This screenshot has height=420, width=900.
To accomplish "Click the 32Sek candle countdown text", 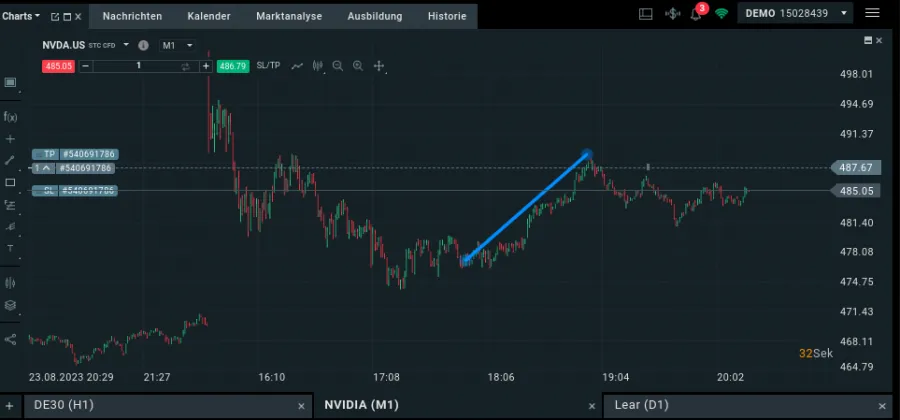I will click(816, 353).
